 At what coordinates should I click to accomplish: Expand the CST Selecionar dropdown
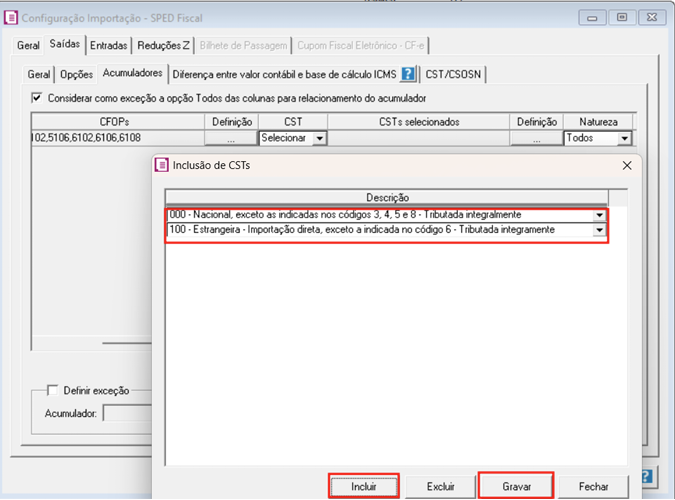coord(319,139)
